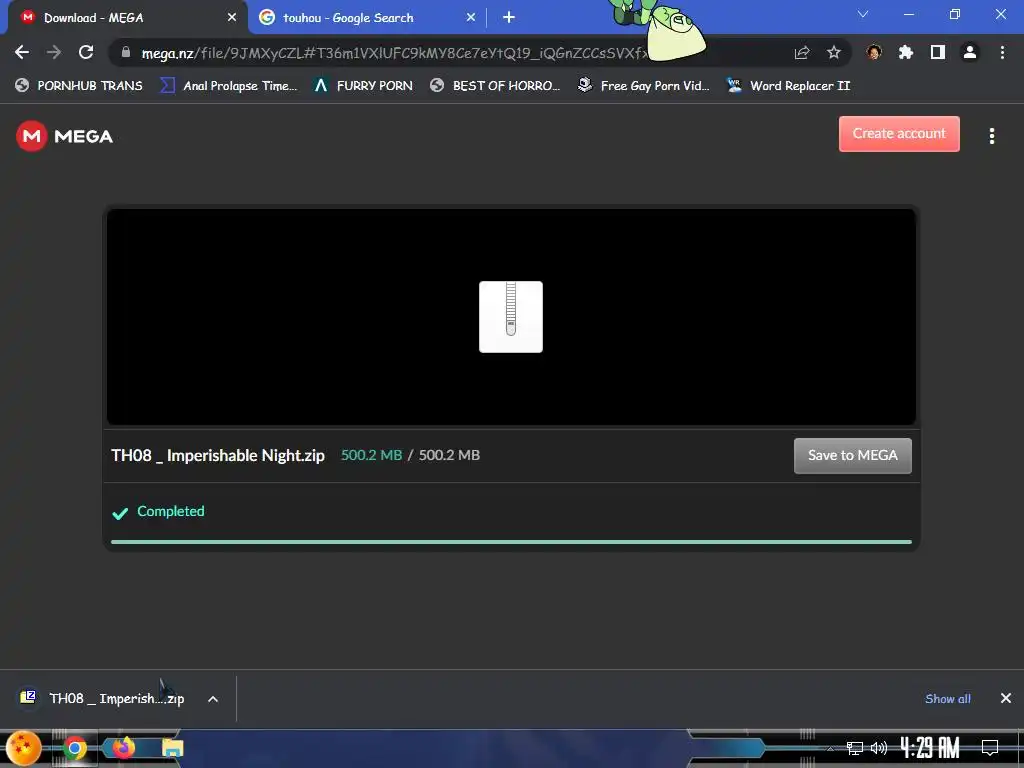Click the 500.2 MB downloaded size text

(372, 455)
